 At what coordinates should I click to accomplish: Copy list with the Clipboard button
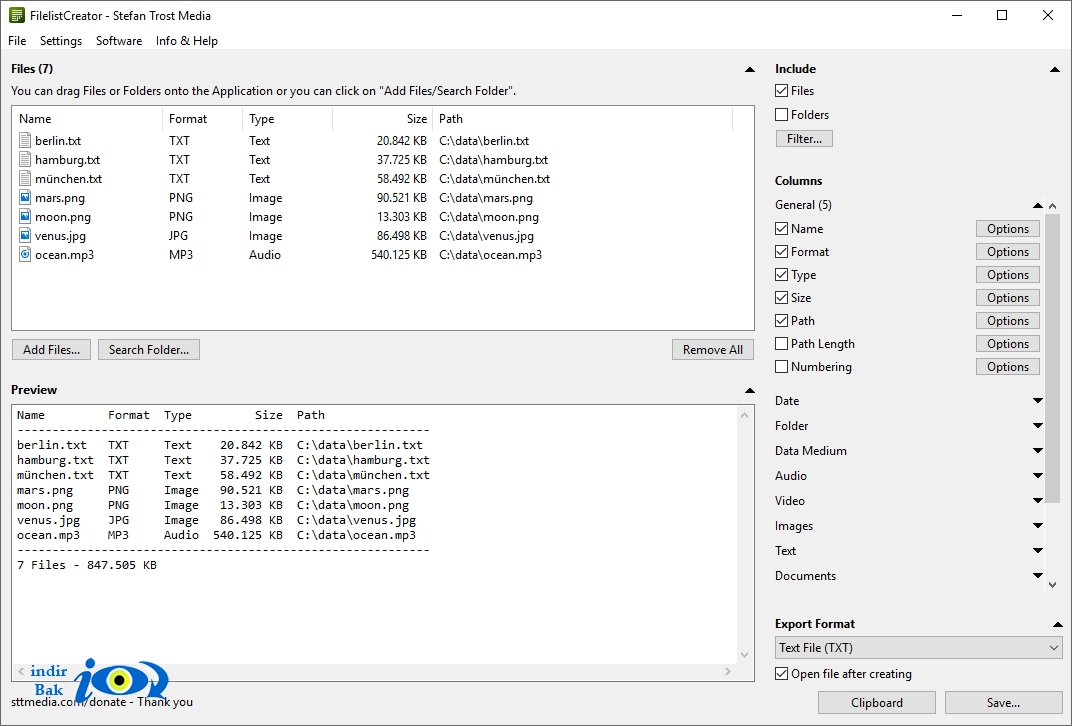pyautogui.click(x=876, y=702)
